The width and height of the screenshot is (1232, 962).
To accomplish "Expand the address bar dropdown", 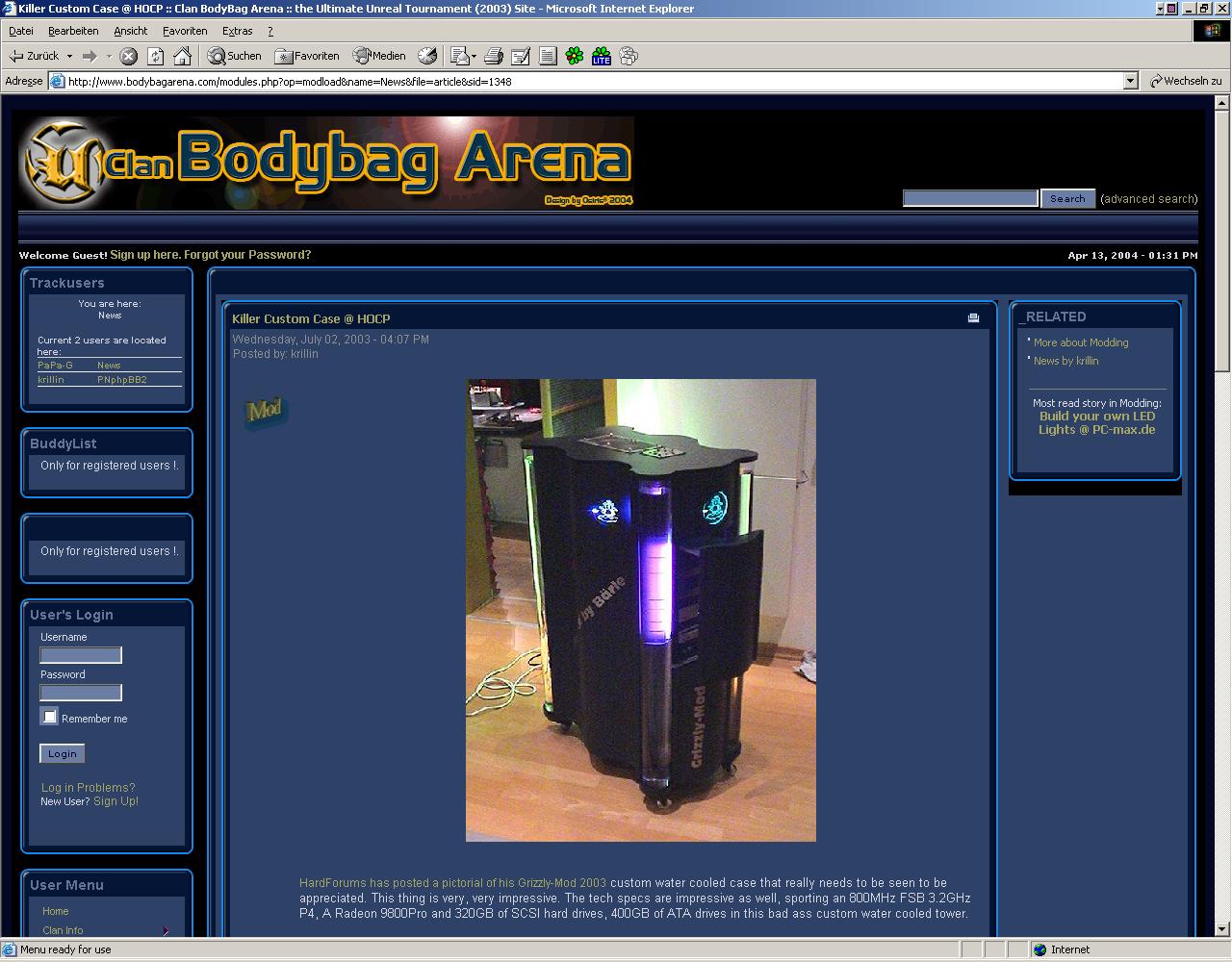I will coord(1131,82).
